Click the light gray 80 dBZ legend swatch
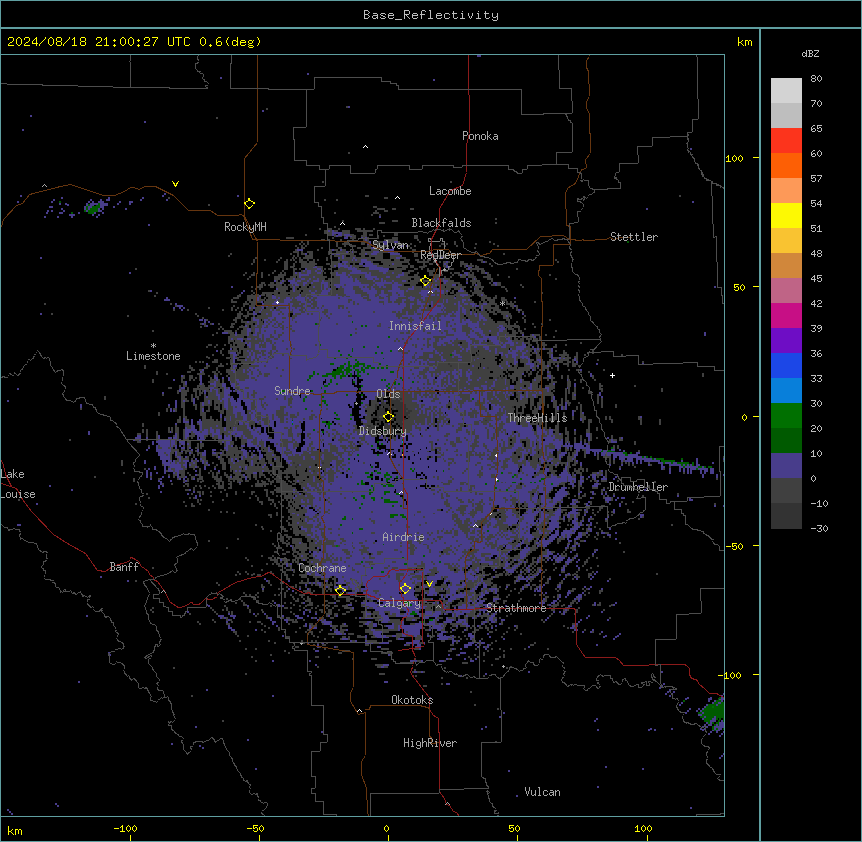The image size is (862, 842). click(x=786, y=90)
